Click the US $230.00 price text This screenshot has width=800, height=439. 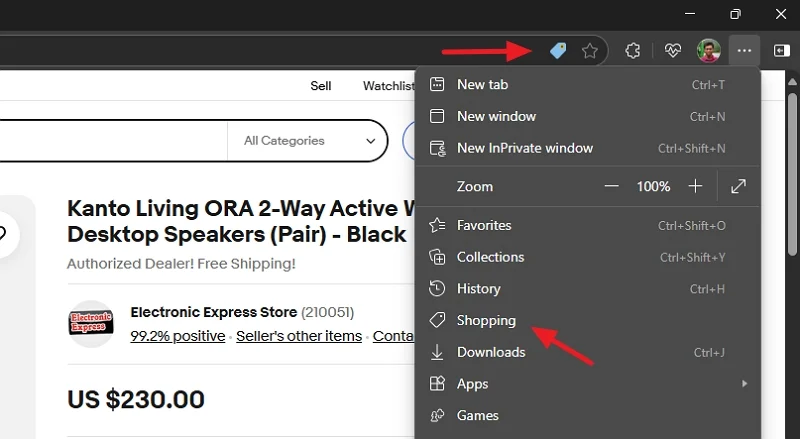point(136,399)
